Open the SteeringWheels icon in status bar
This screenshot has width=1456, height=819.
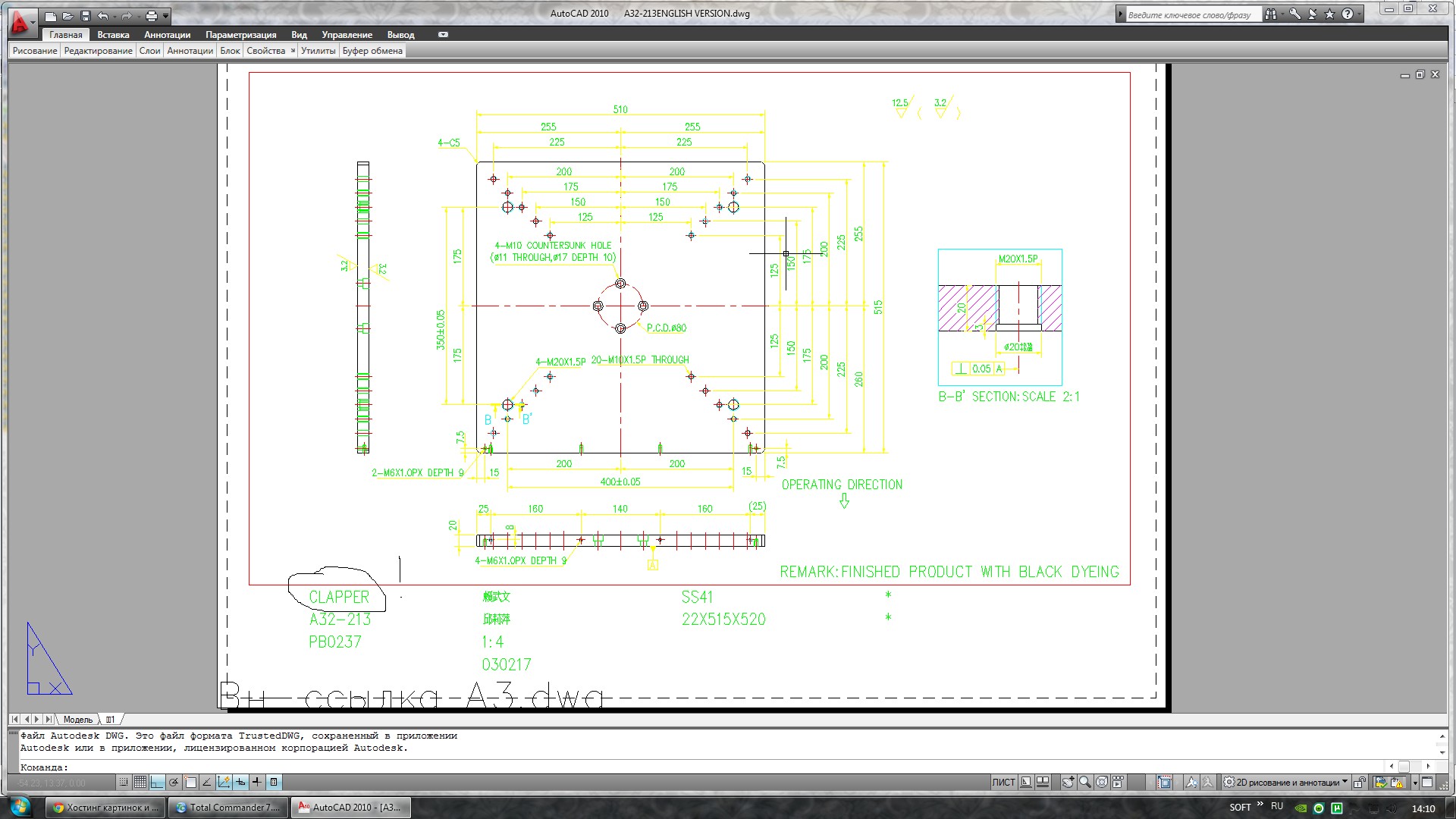tap(1102, 783)
